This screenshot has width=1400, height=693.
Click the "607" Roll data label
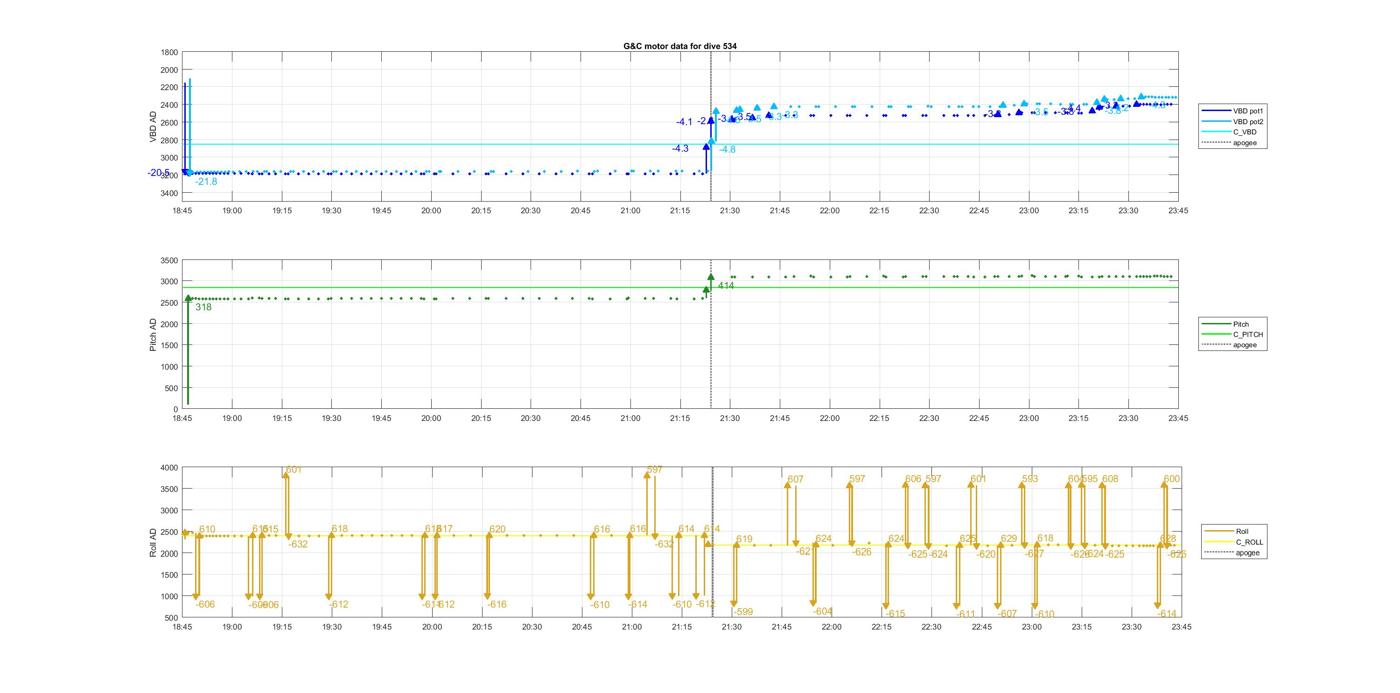[x=796, y=480]
